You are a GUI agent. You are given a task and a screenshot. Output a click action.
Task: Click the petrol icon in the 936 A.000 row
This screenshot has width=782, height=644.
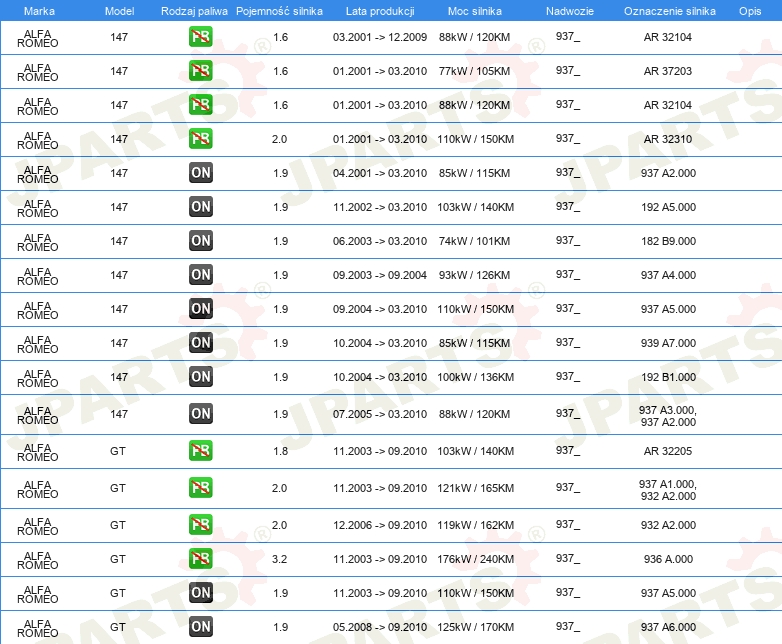(x=200, y=558)
